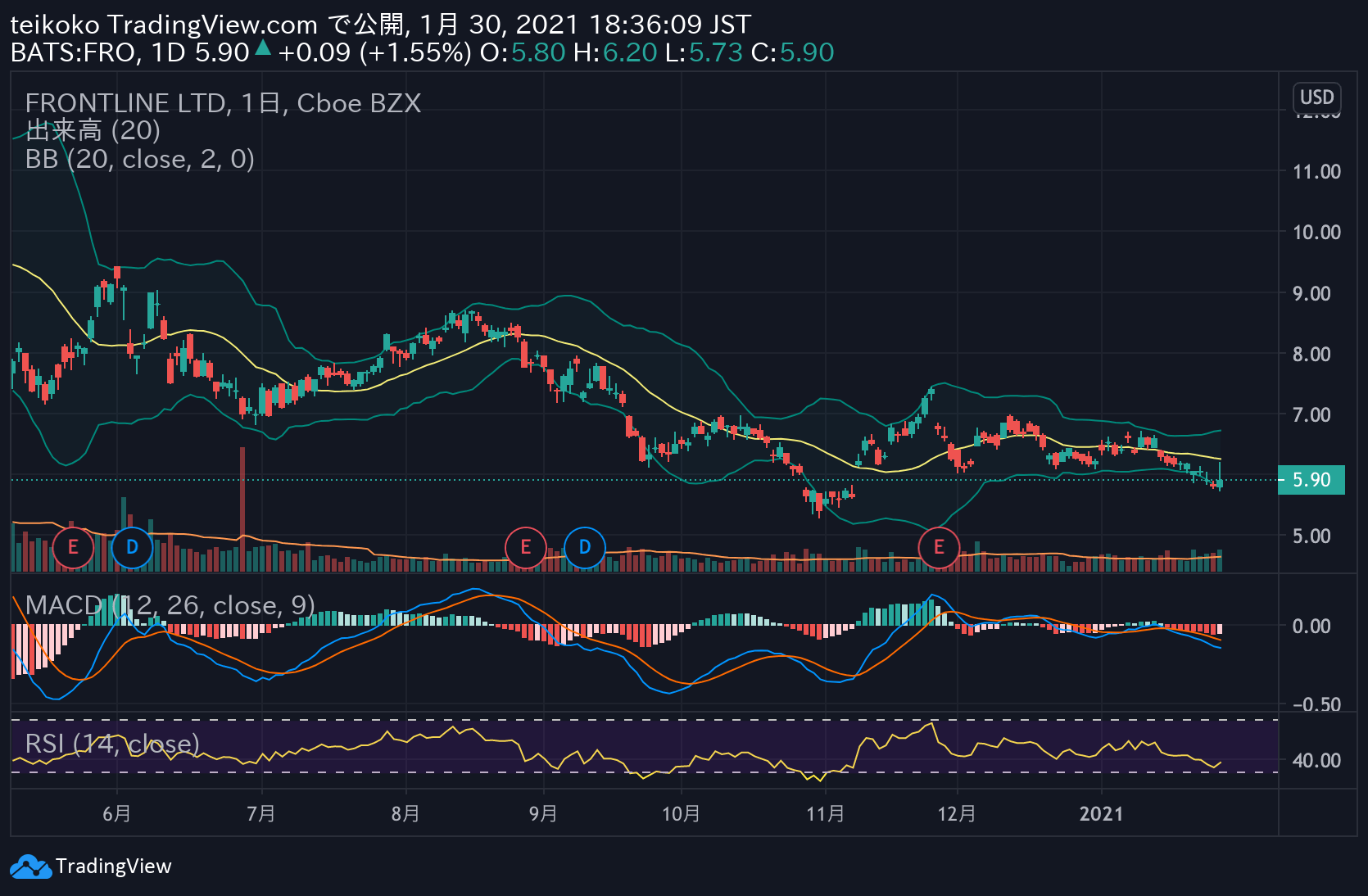Click the 10.00 price axis label

(x=1316, y=233)
